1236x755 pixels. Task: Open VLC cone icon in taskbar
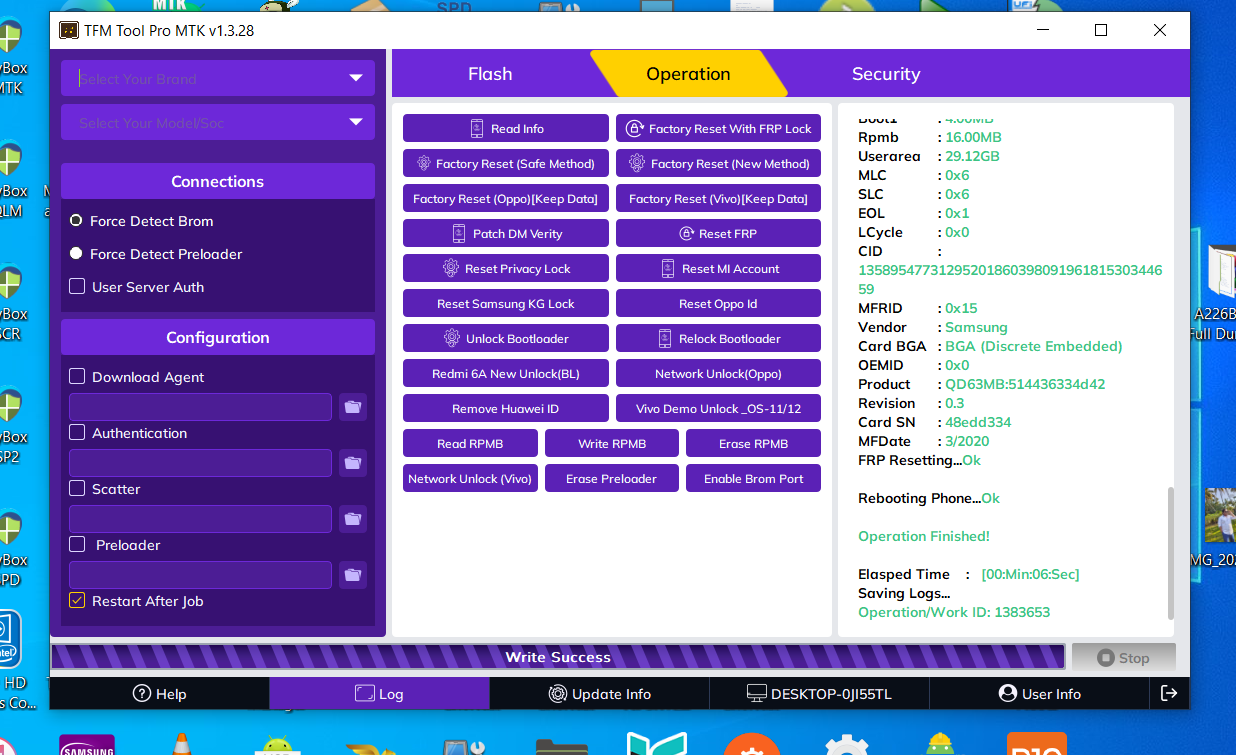point(182,745)
